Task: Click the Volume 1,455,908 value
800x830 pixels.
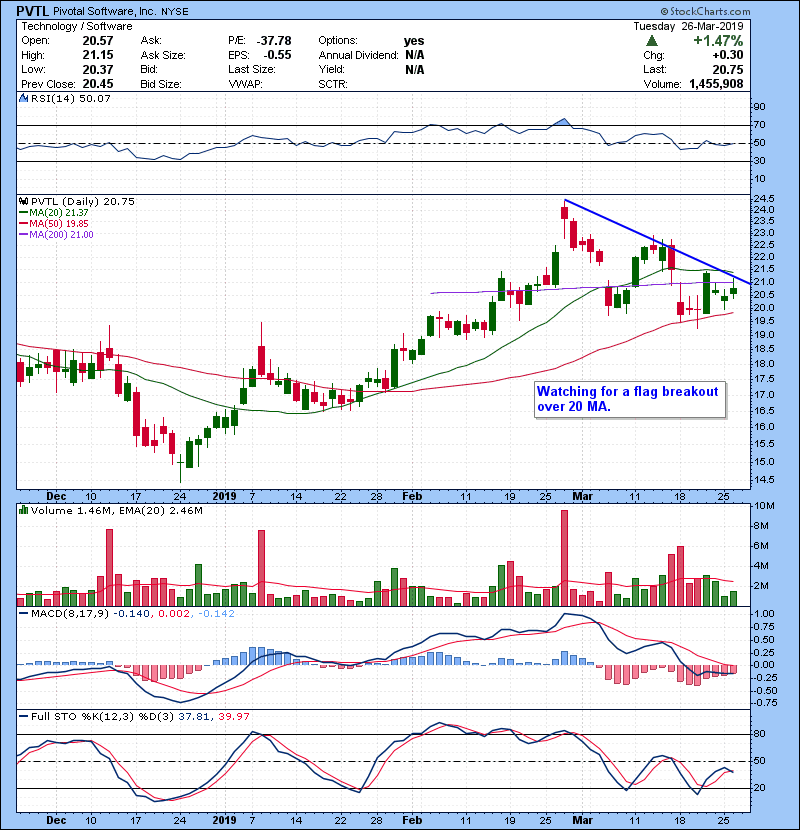Action: [x=716, y=84]
